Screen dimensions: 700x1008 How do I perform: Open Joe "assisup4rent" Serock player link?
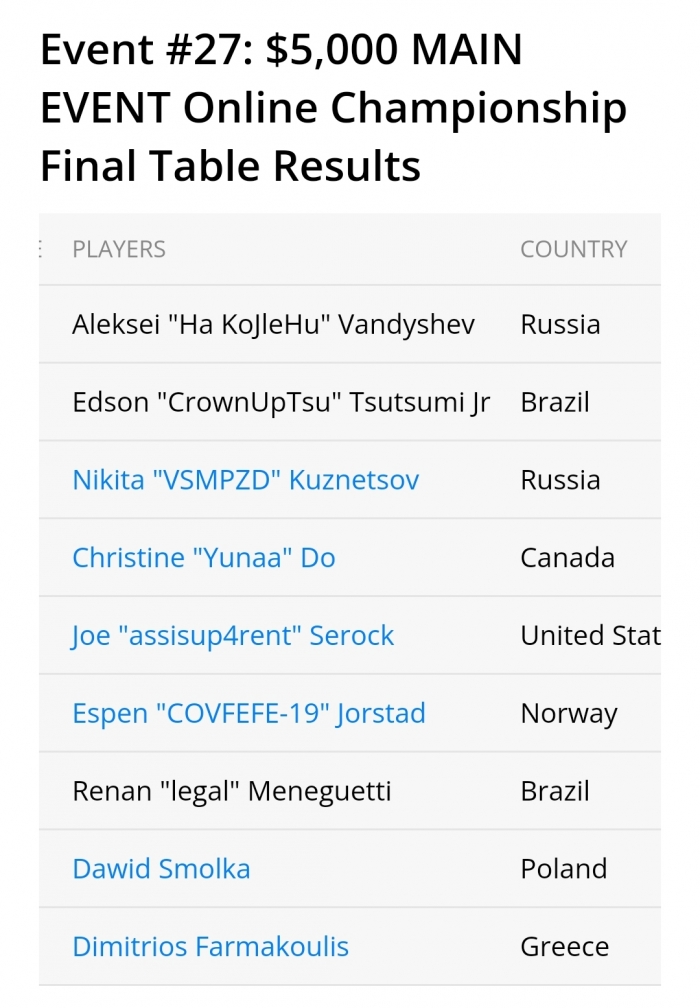(233, 636)
